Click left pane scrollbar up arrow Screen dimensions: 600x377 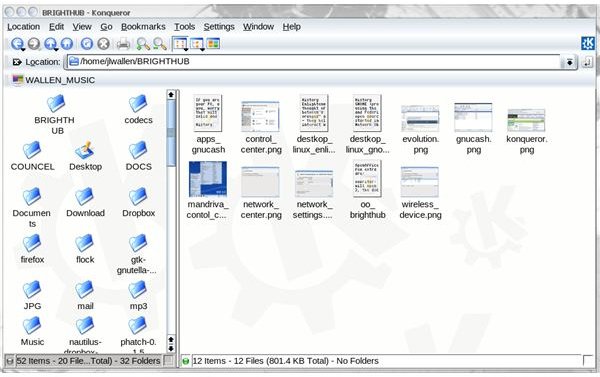click(x=171, y=94)
